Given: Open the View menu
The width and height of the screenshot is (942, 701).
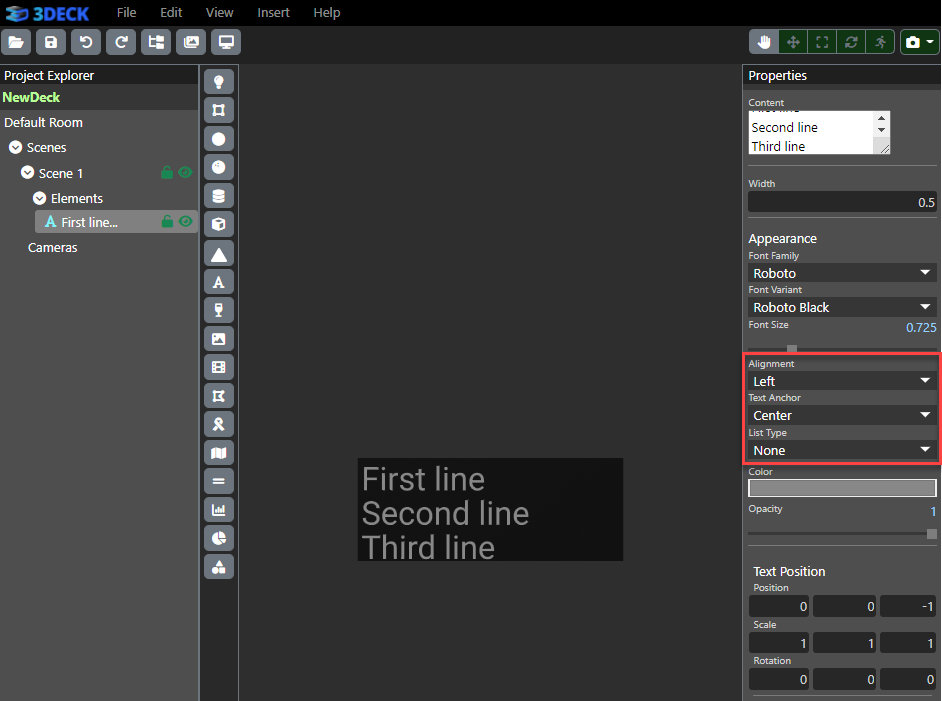Looking at the screenshot, I should coord(219,13).
